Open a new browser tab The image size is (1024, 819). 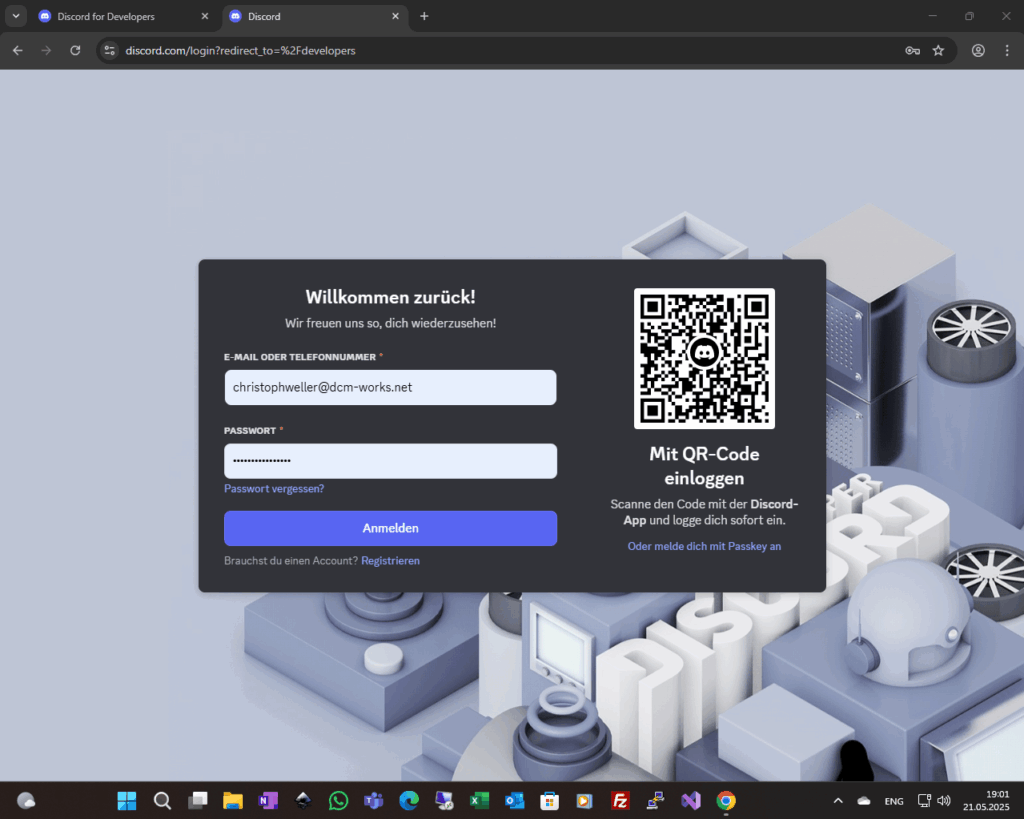(424, 16)
